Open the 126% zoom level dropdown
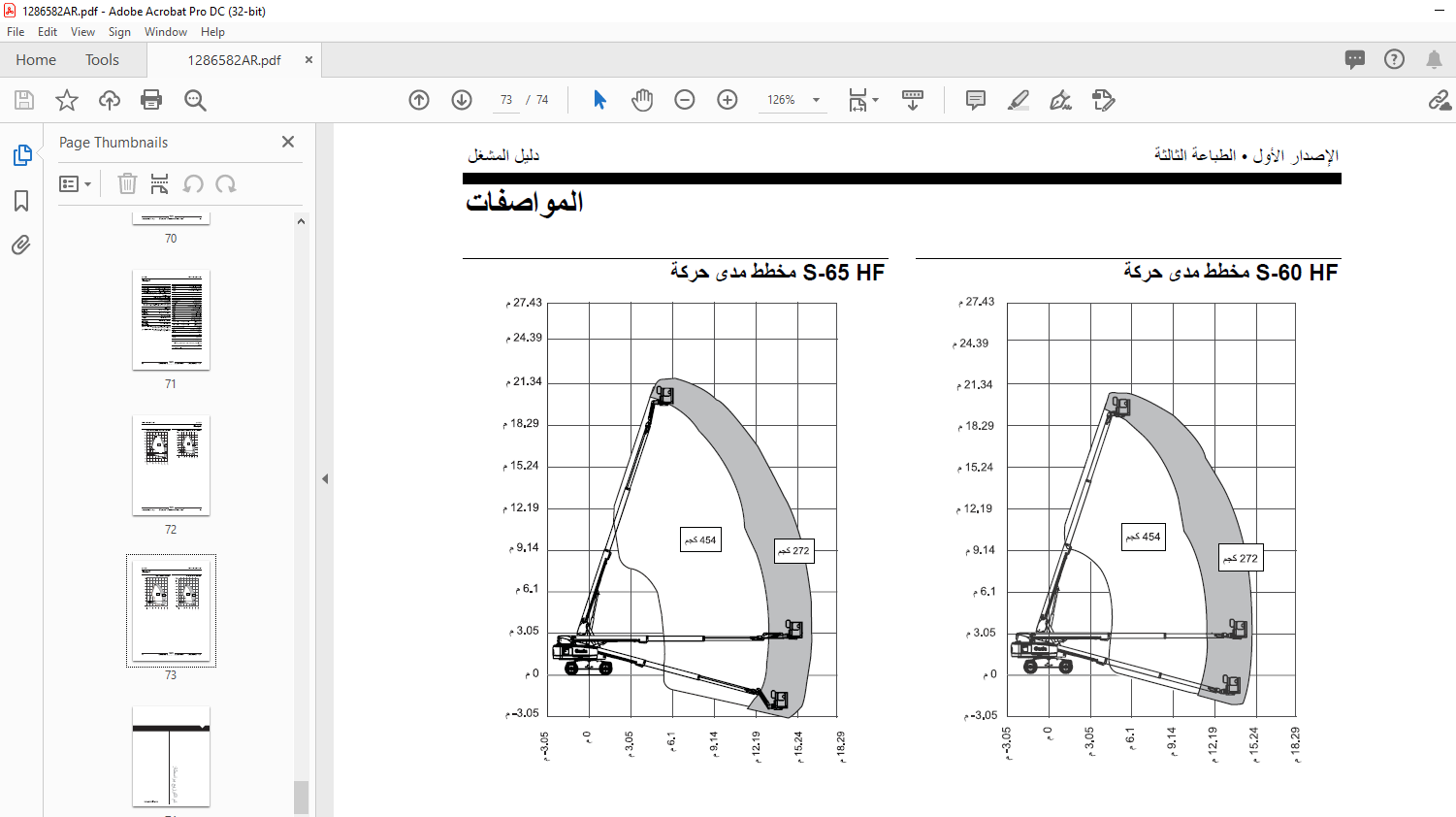The image size is (1456, 817). (x=793, y=100)
